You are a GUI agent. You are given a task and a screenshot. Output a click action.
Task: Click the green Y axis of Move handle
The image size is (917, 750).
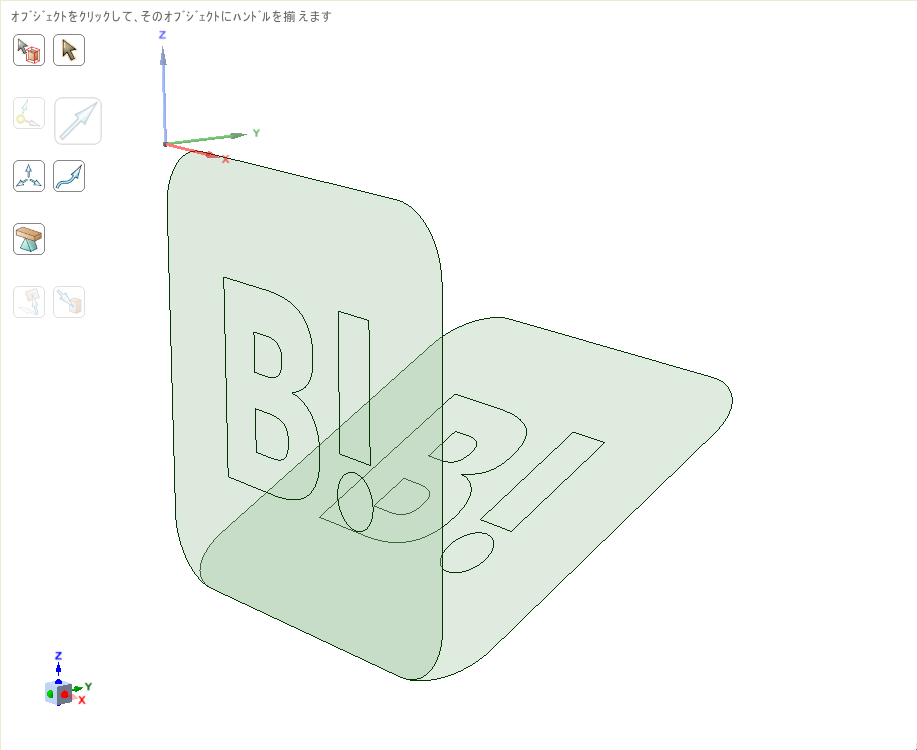(x=205, y=139)
